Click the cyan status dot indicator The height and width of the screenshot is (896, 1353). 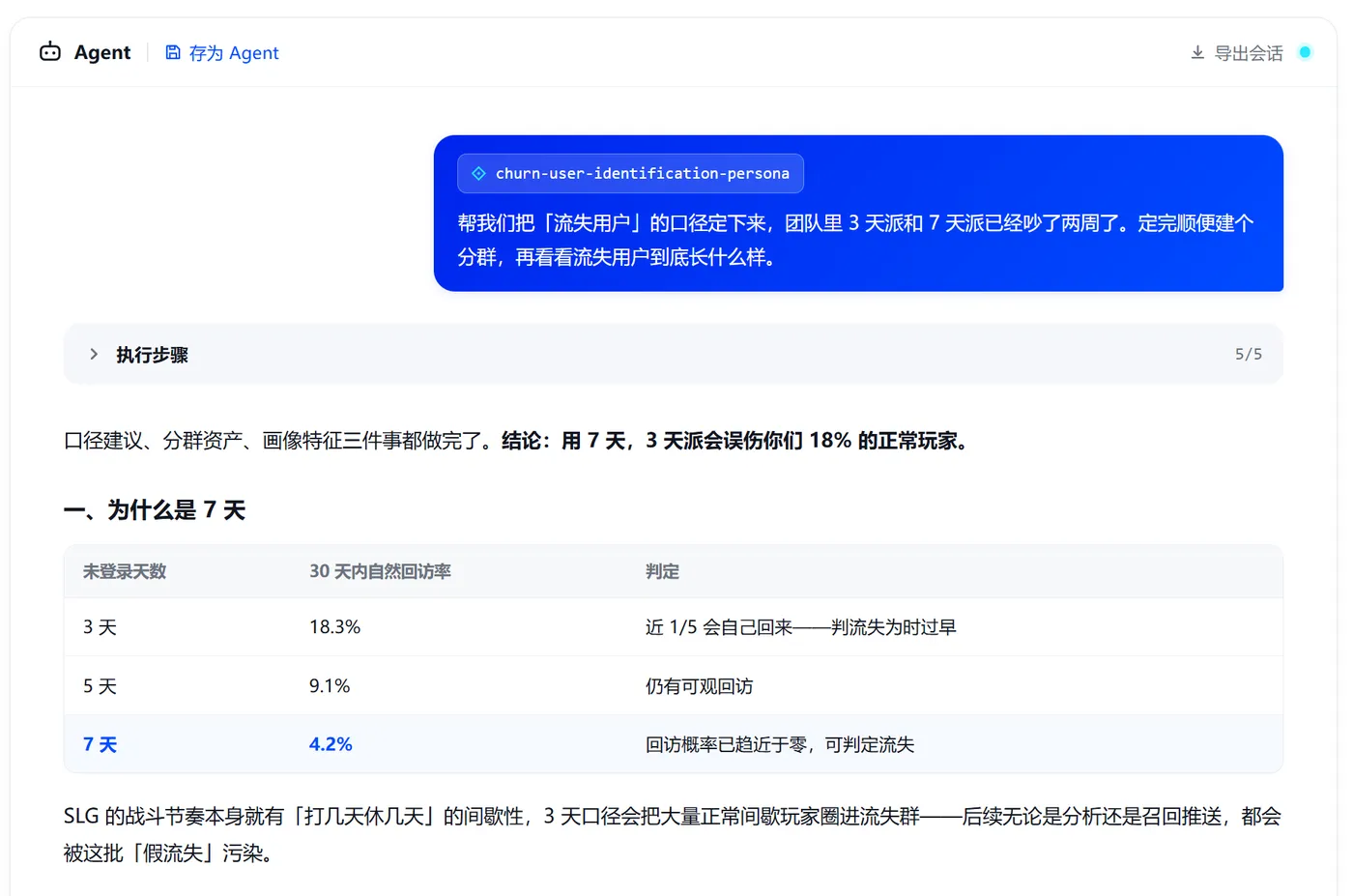click(x=1305, y=52)
